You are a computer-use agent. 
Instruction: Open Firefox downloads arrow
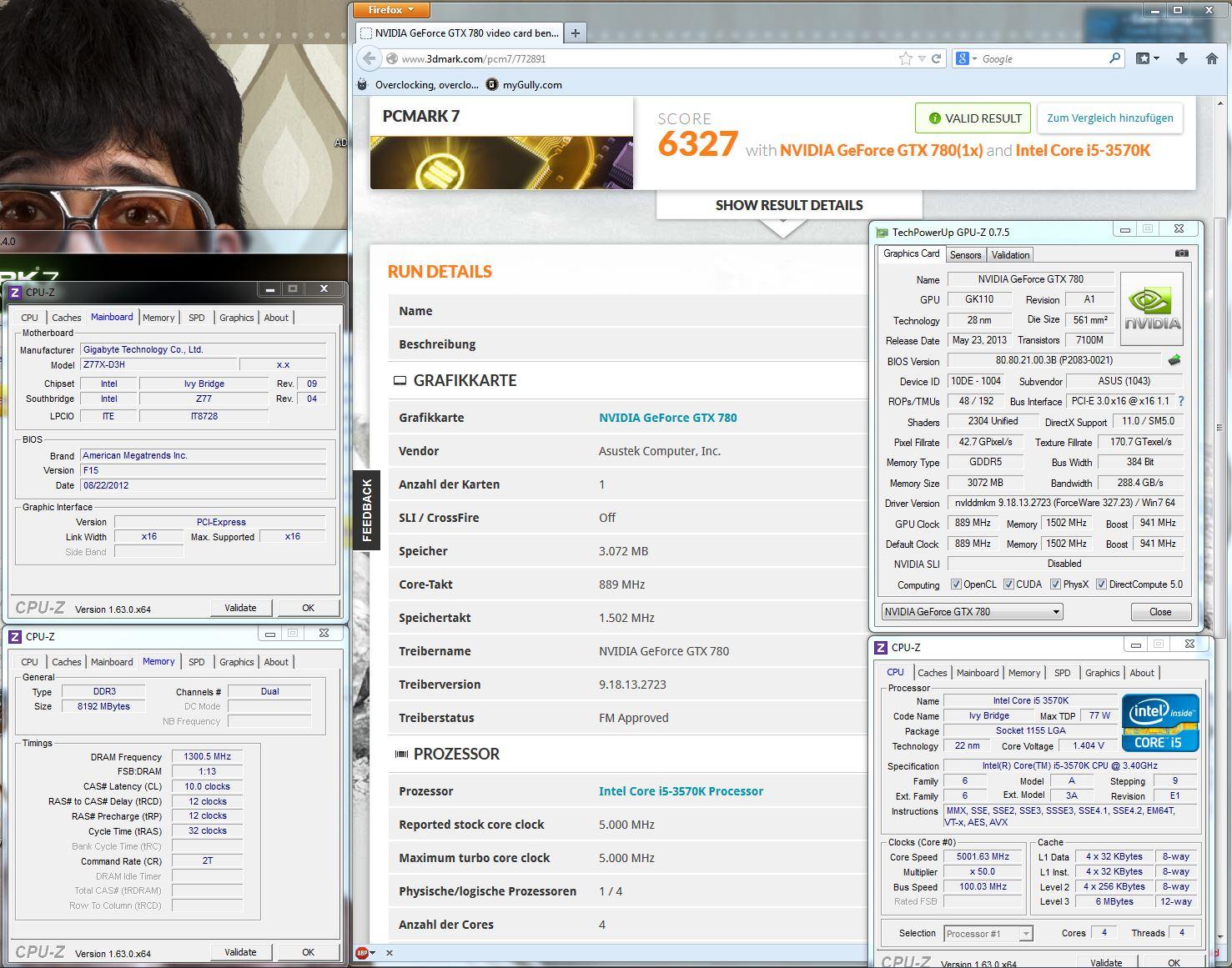click(1182, 58)
